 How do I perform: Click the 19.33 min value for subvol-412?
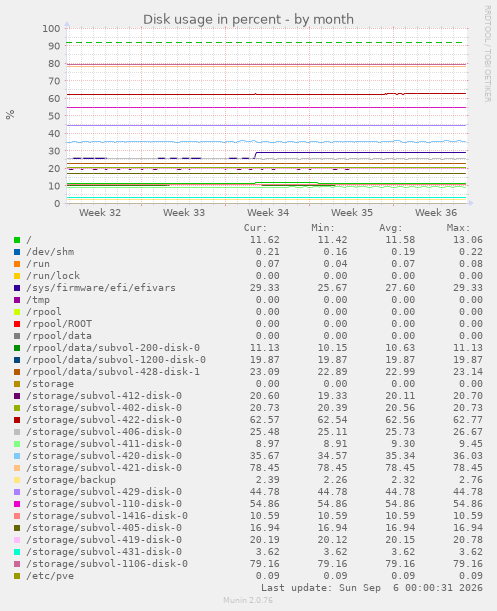tap(333, 396)
